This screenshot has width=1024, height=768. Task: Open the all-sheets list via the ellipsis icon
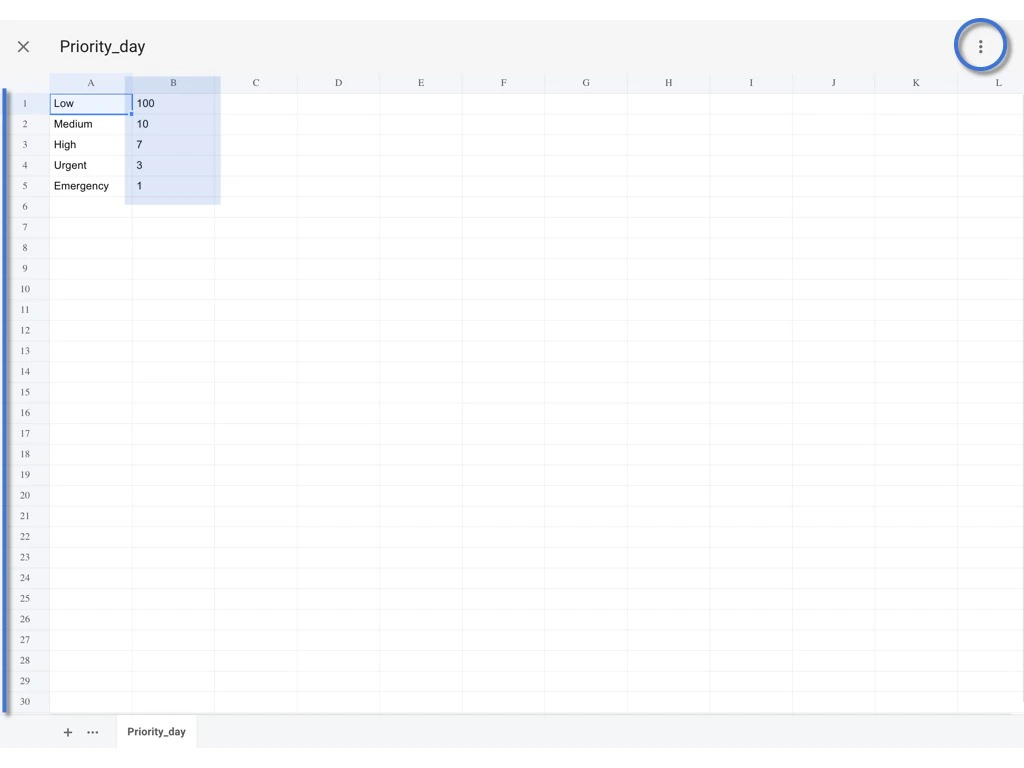(x=92, y=732)
